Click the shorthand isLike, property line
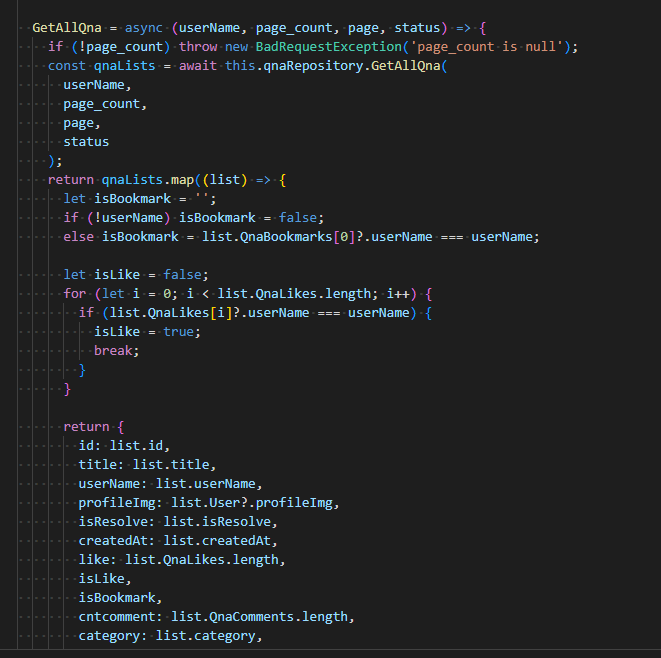This screenshot has height=658, width=661. pyautogui.click(x=105, y=578)
